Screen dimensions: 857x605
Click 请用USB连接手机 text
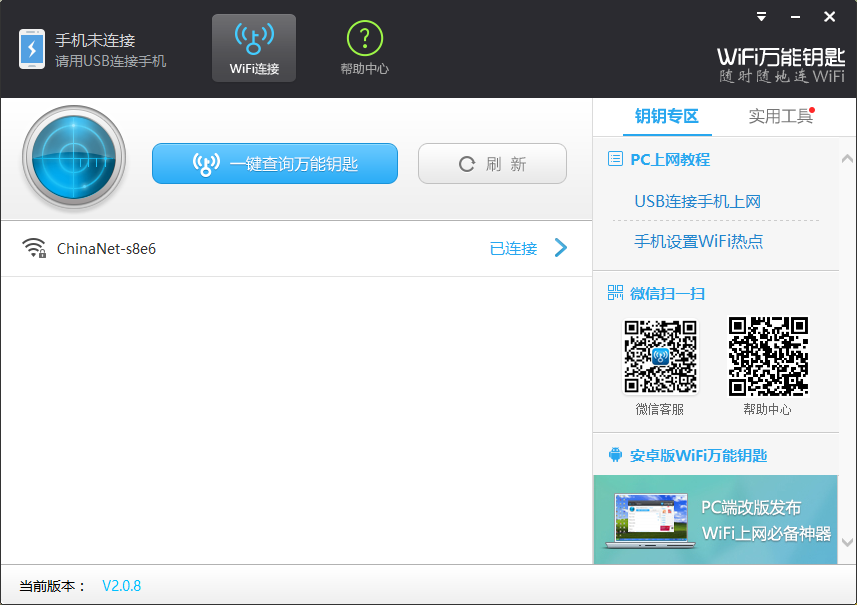(x=110, y=61)
